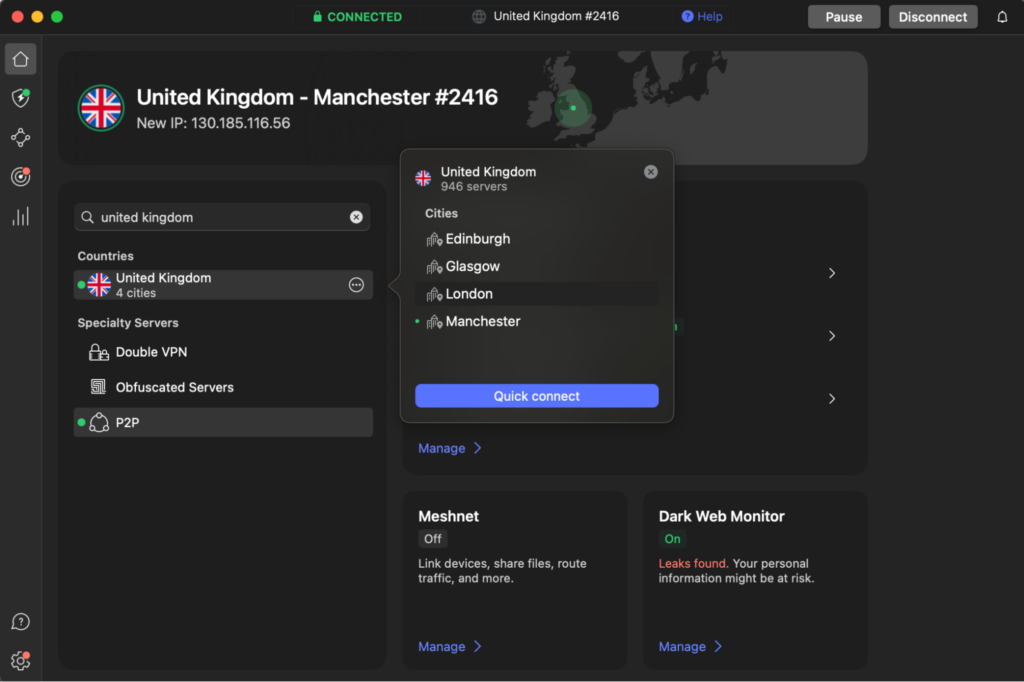Expand the second chevron row on right

click(x=831, y=336)
